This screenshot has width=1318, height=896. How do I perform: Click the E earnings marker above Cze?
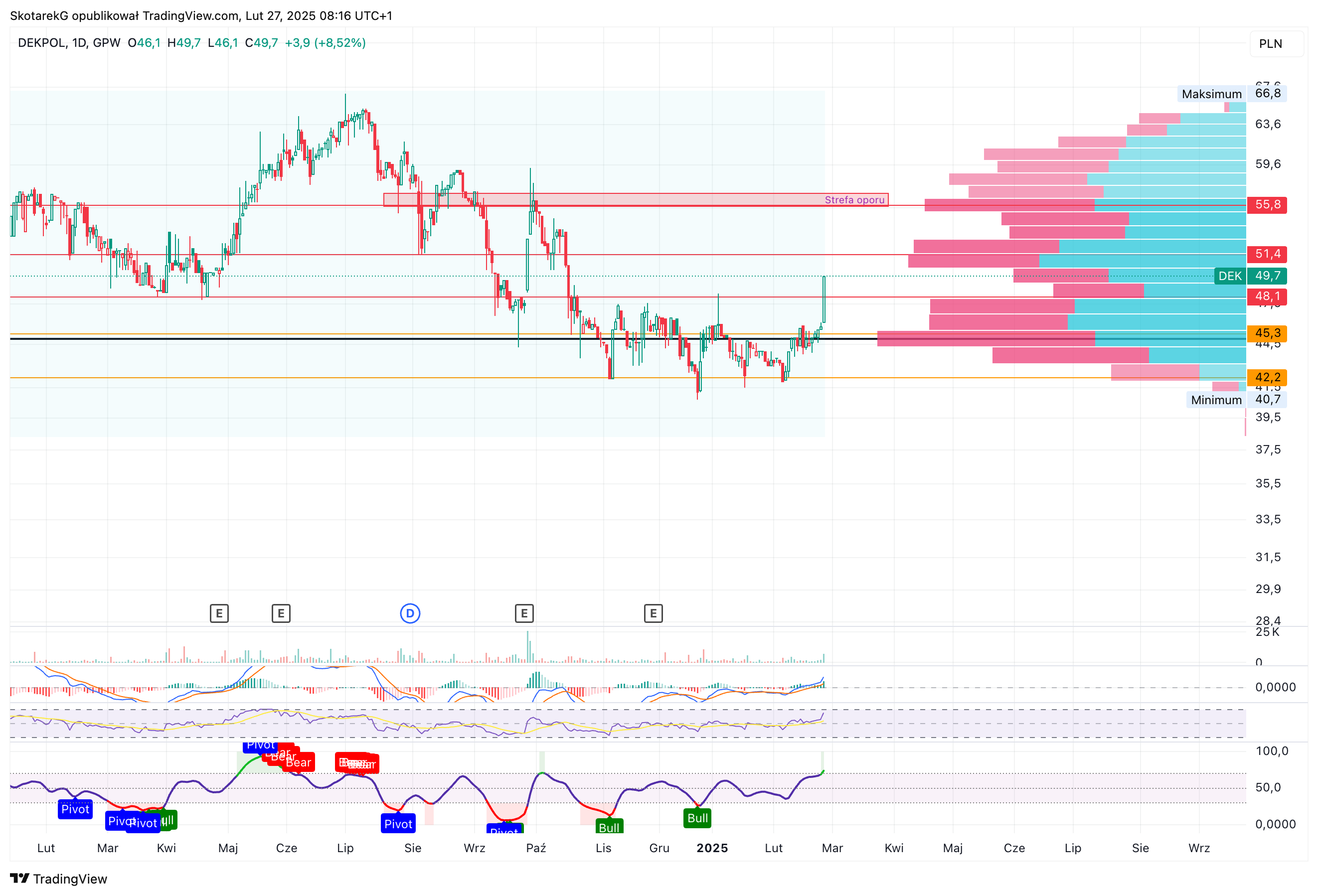[x=281, y=613]
